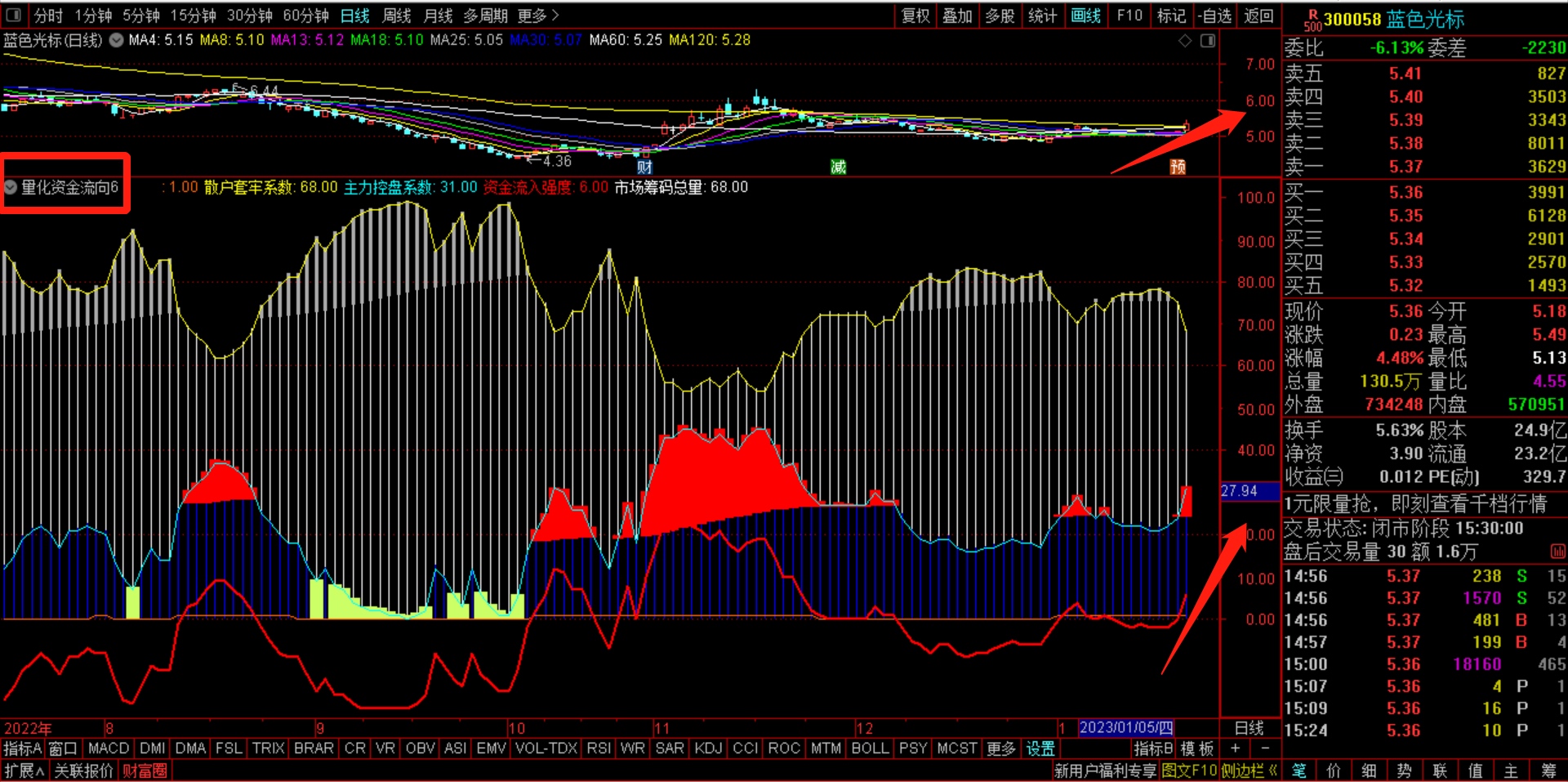The width and height of the screenshot is (1568, 782).
Task: Select the 月线 monthly period
Action: [x=438, y=16]
